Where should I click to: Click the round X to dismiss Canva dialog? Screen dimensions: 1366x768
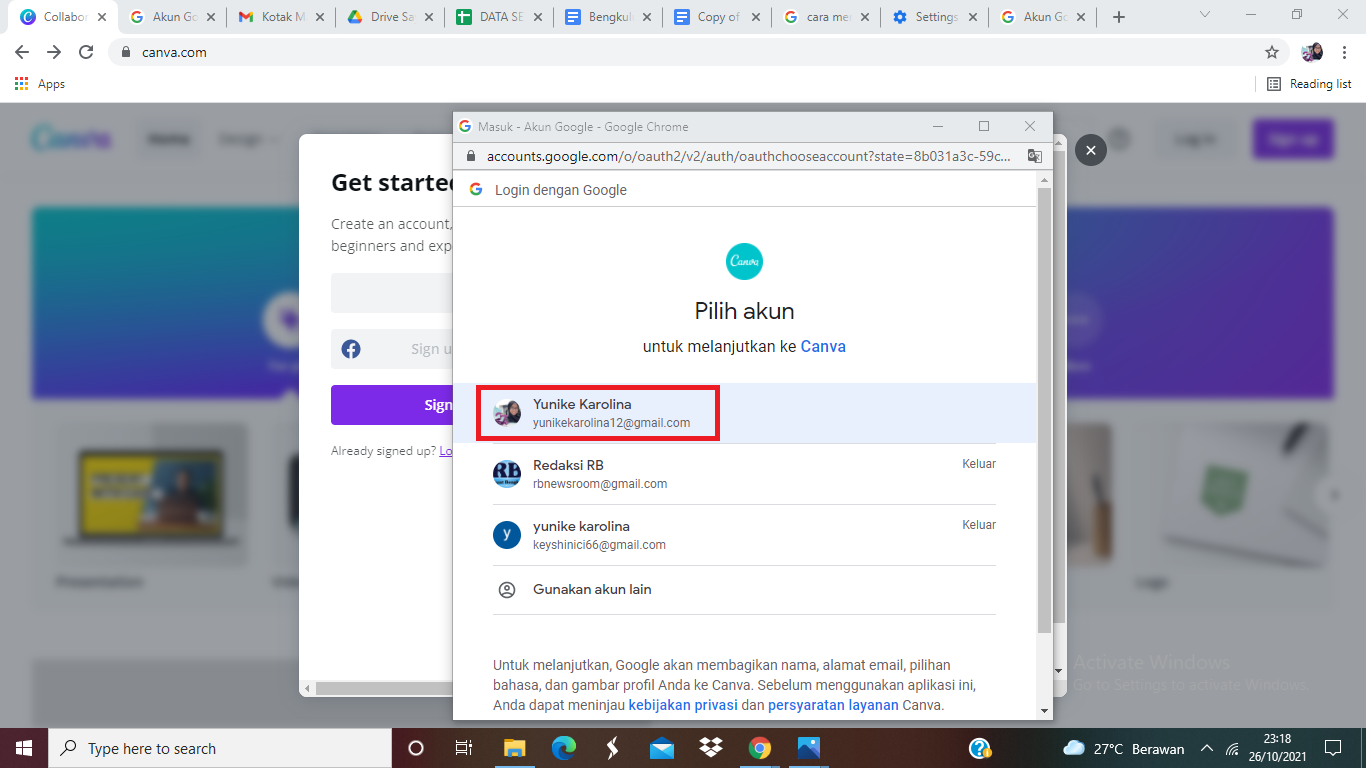[x=1090, y=150]
